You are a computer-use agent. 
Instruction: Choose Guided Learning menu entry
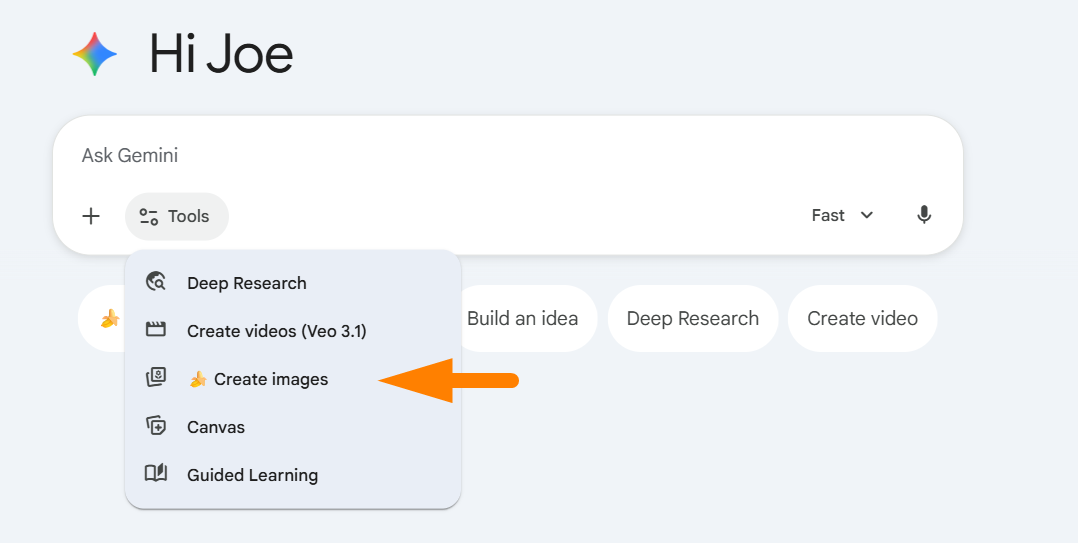[x=252, y=475]
